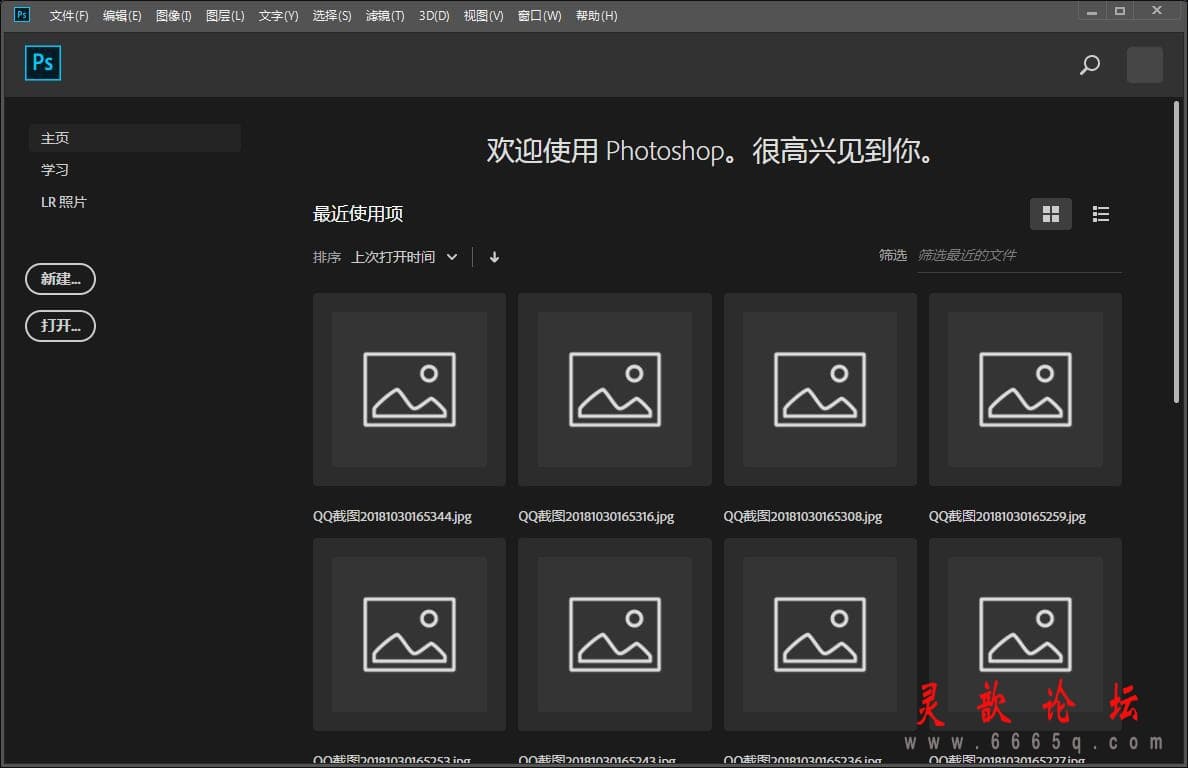Open thumbnail for QQ截图20181030165259.jpg
1188x768 pixels.
coord(1025,389)
